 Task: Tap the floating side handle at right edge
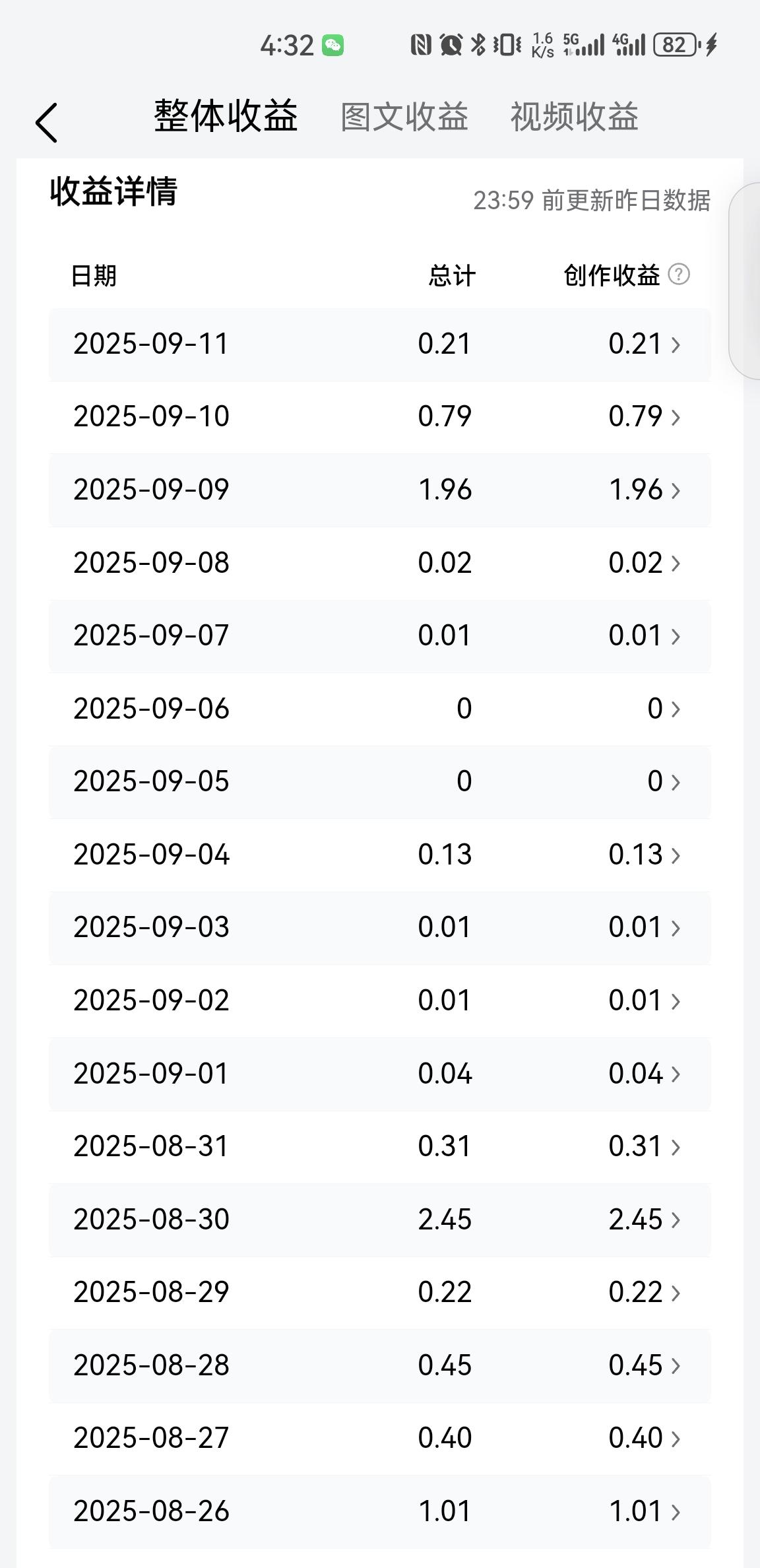[745, 281]
